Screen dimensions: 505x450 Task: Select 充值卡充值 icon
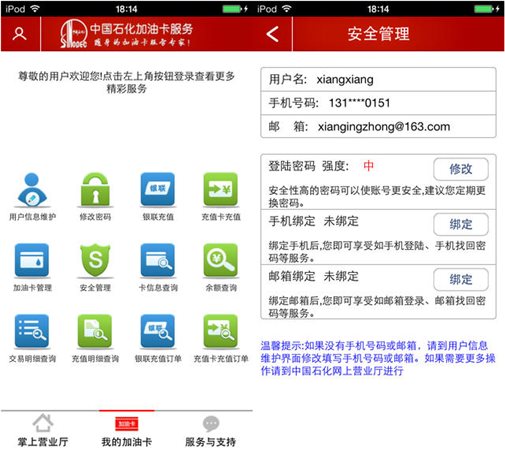coord(221,189)
